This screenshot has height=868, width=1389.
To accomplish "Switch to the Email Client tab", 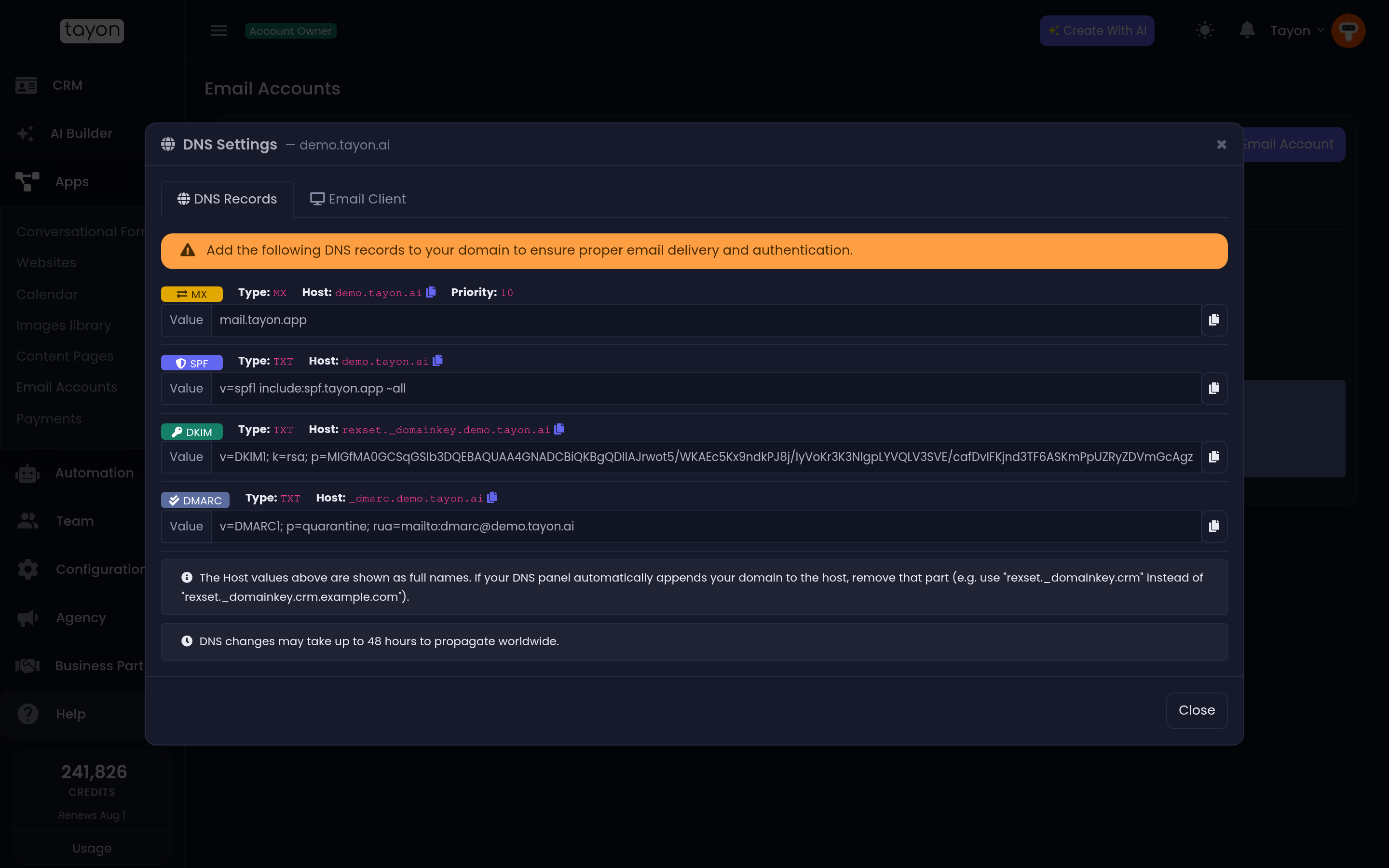I will coord(358,199).
